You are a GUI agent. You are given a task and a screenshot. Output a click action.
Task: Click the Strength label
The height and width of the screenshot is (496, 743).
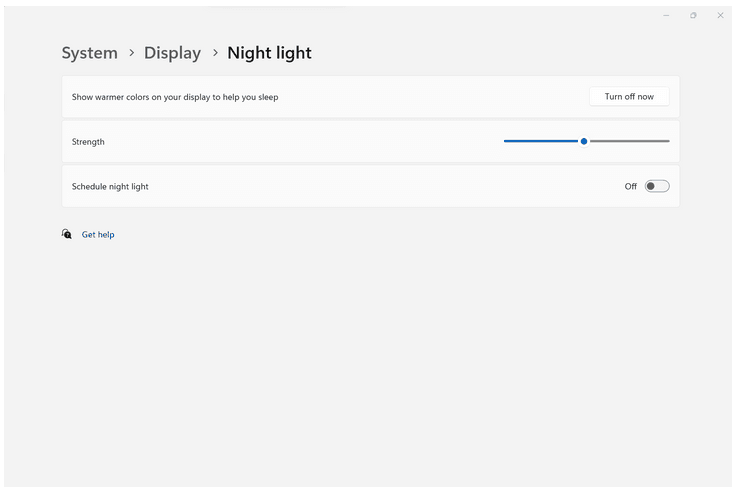(x=88, y=142)
